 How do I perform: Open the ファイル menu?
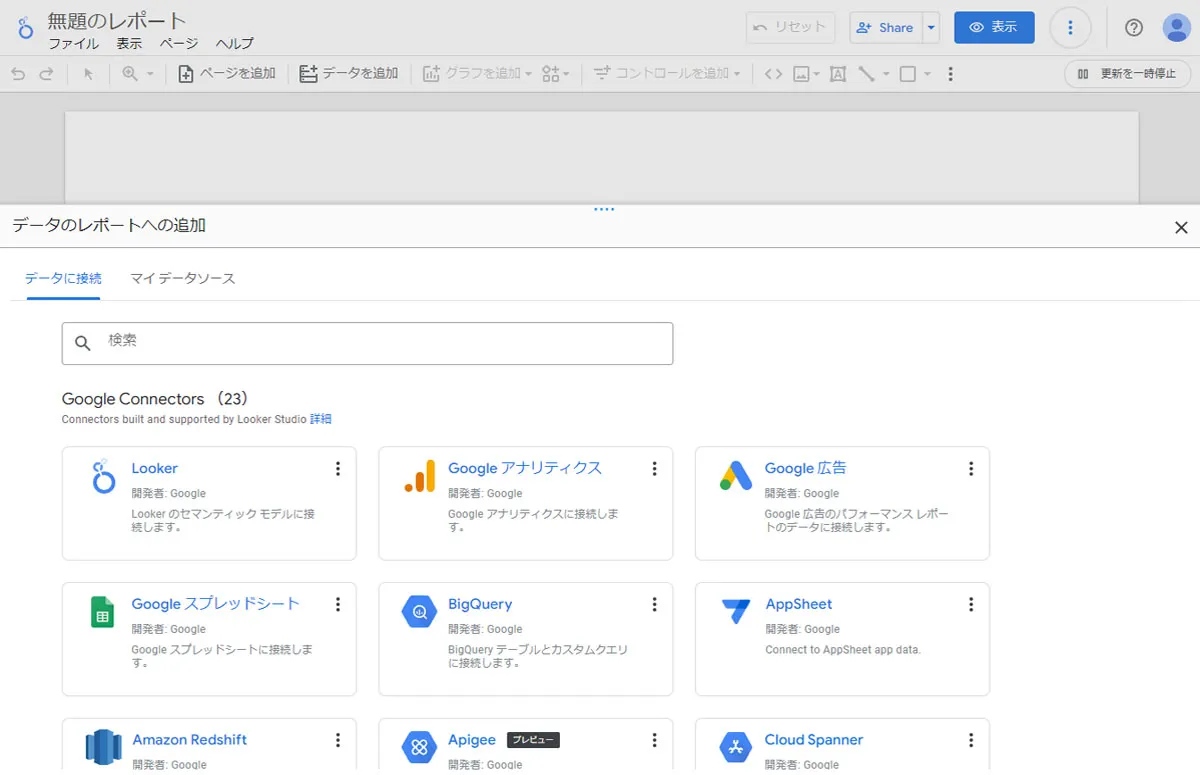(x=73, y=44)
